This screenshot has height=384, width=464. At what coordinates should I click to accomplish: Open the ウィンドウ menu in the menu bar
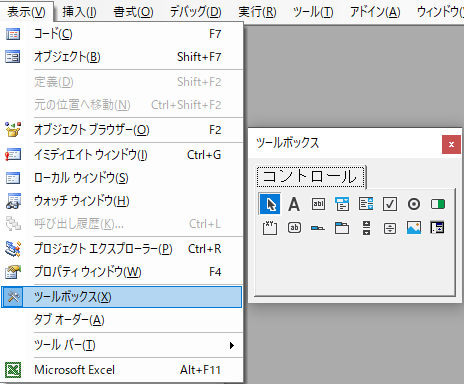click(439, 12)
